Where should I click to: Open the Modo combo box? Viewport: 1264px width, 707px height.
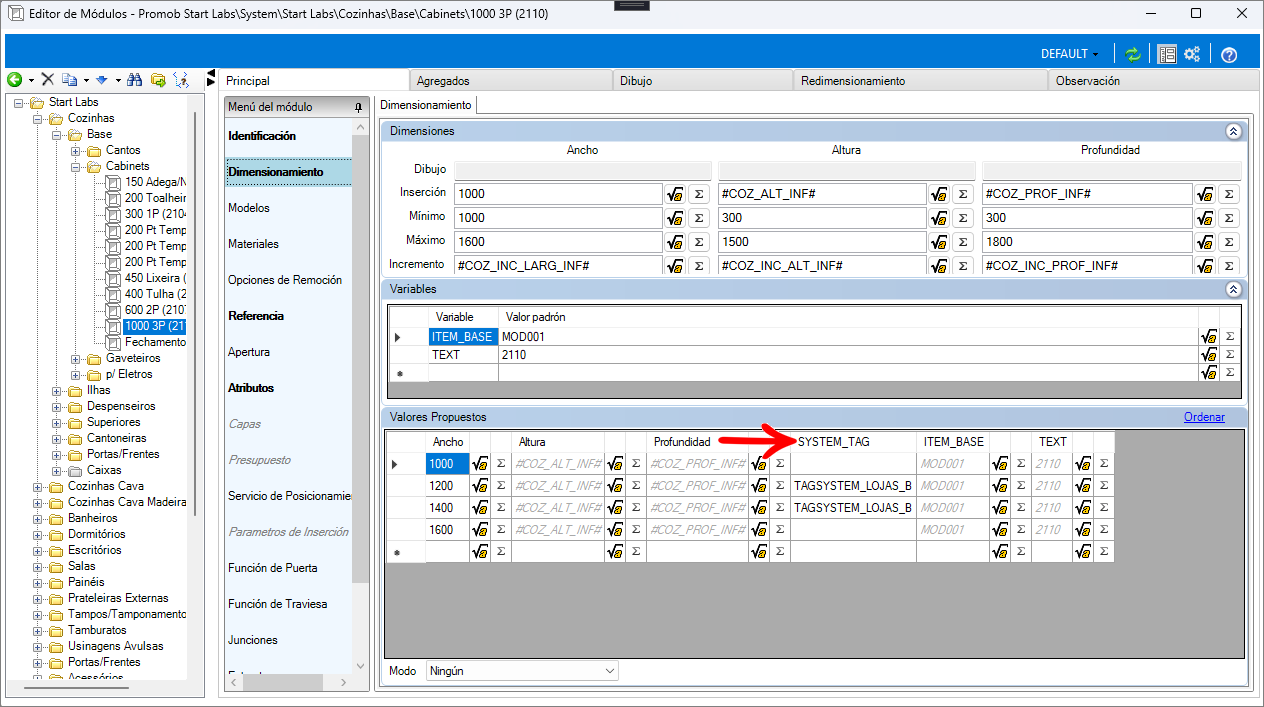521,671
